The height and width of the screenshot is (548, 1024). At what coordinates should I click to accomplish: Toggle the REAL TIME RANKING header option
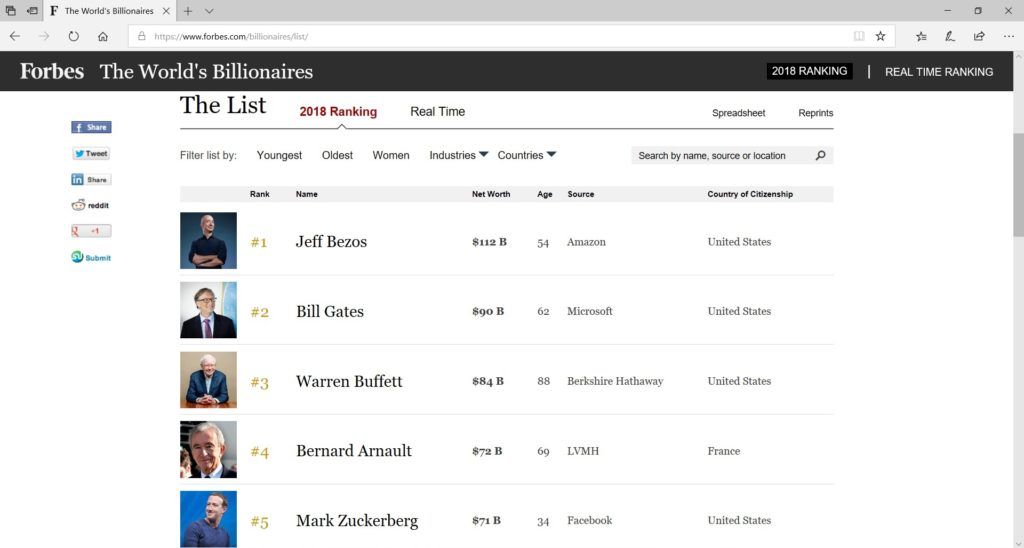[x=939, y=72]
